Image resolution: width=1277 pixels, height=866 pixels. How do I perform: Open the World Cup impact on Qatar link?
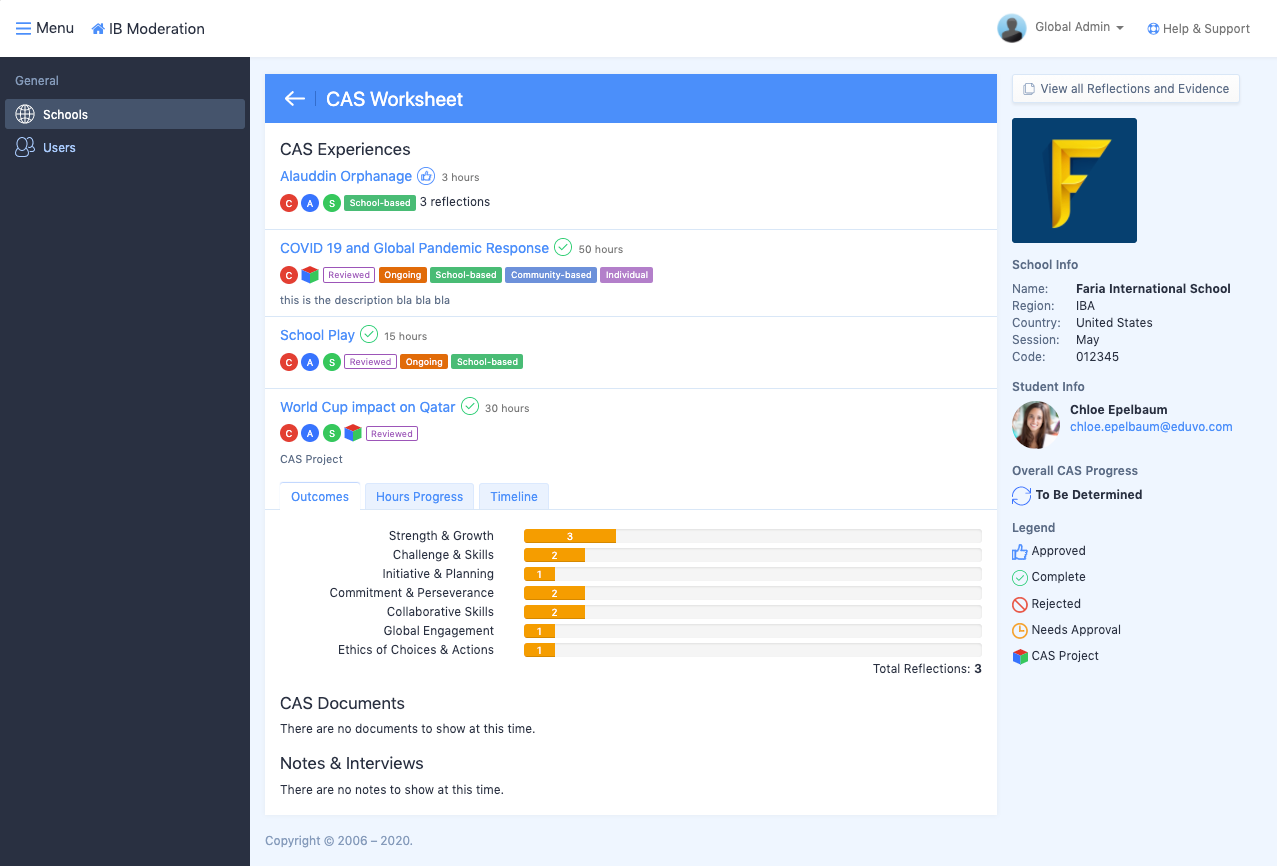[x=367, y=407]
